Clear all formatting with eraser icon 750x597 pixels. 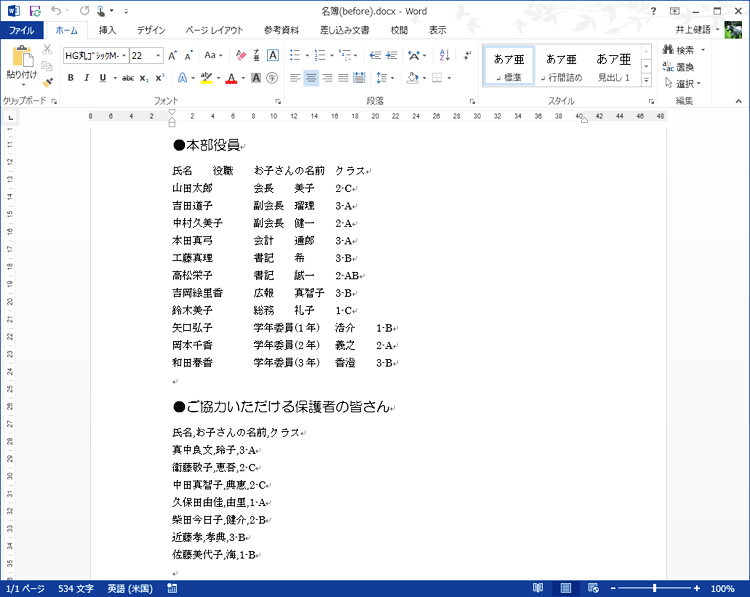(241, 55)
